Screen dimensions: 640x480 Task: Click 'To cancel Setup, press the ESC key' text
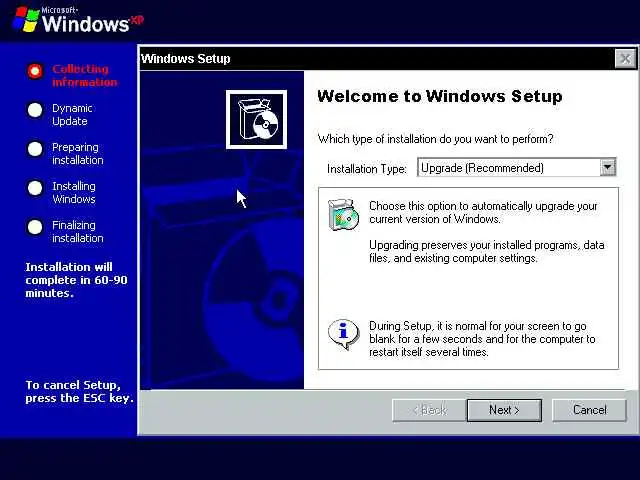(80, 391)
